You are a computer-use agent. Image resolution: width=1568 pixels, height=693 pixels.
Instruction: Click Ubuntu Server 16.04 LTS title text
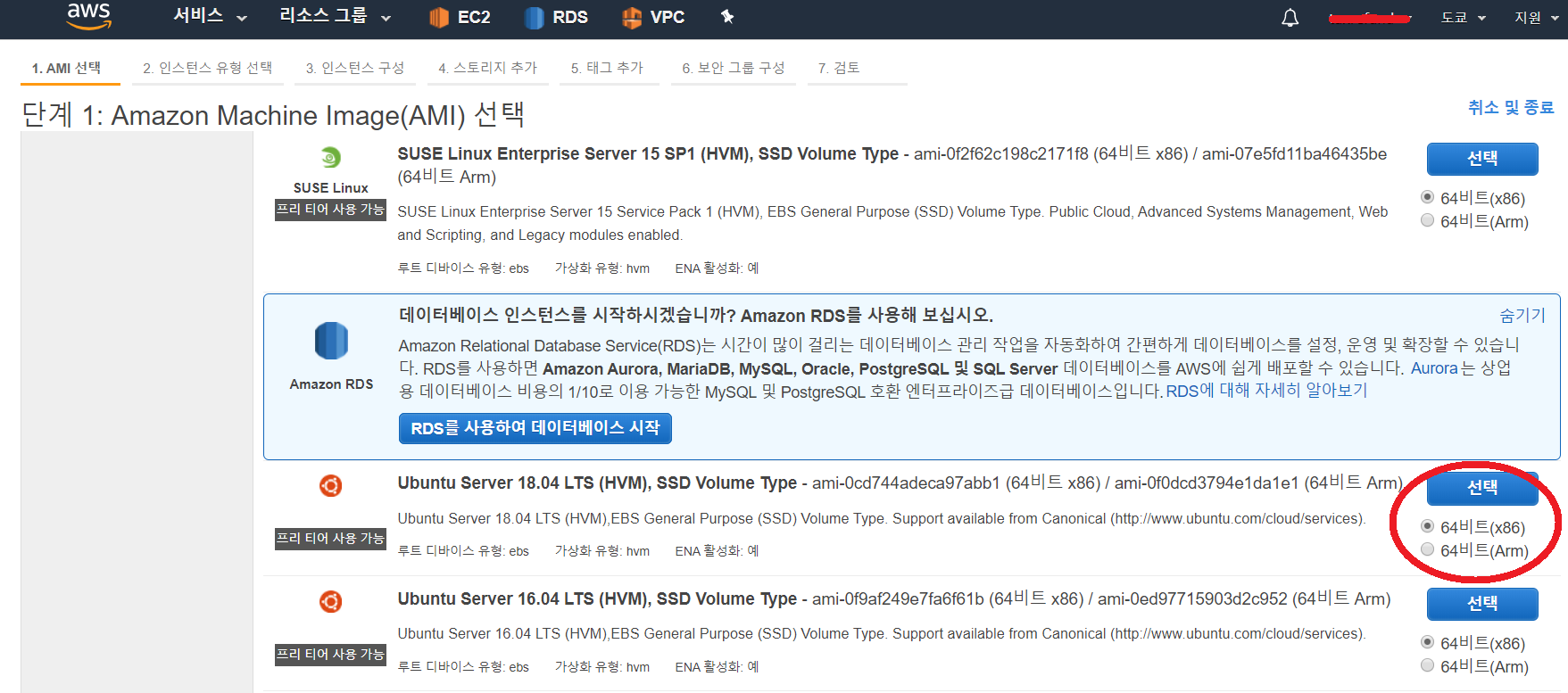(597, 598)
